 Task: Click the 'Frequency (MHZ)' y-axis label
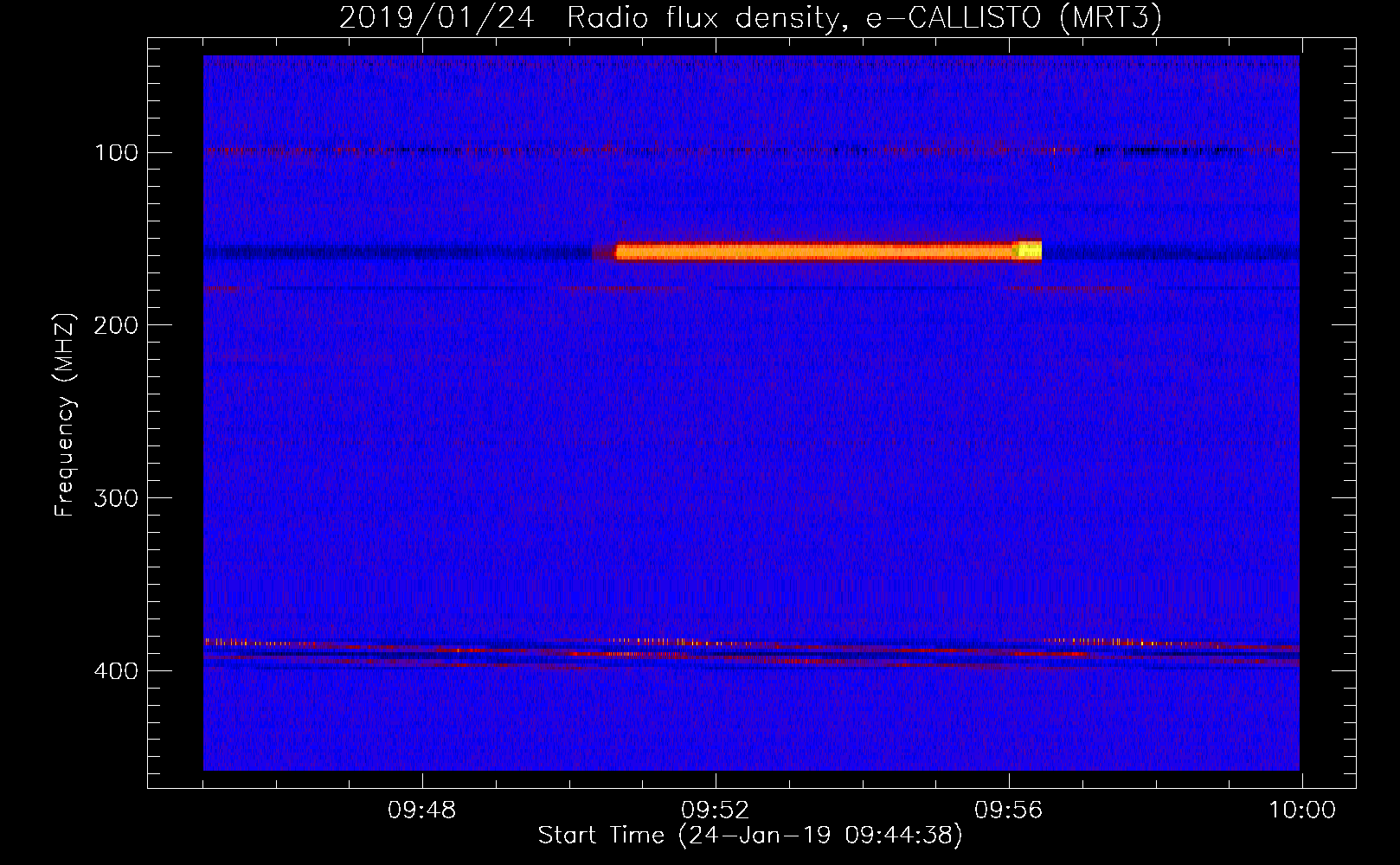click(x=65, y=415)
